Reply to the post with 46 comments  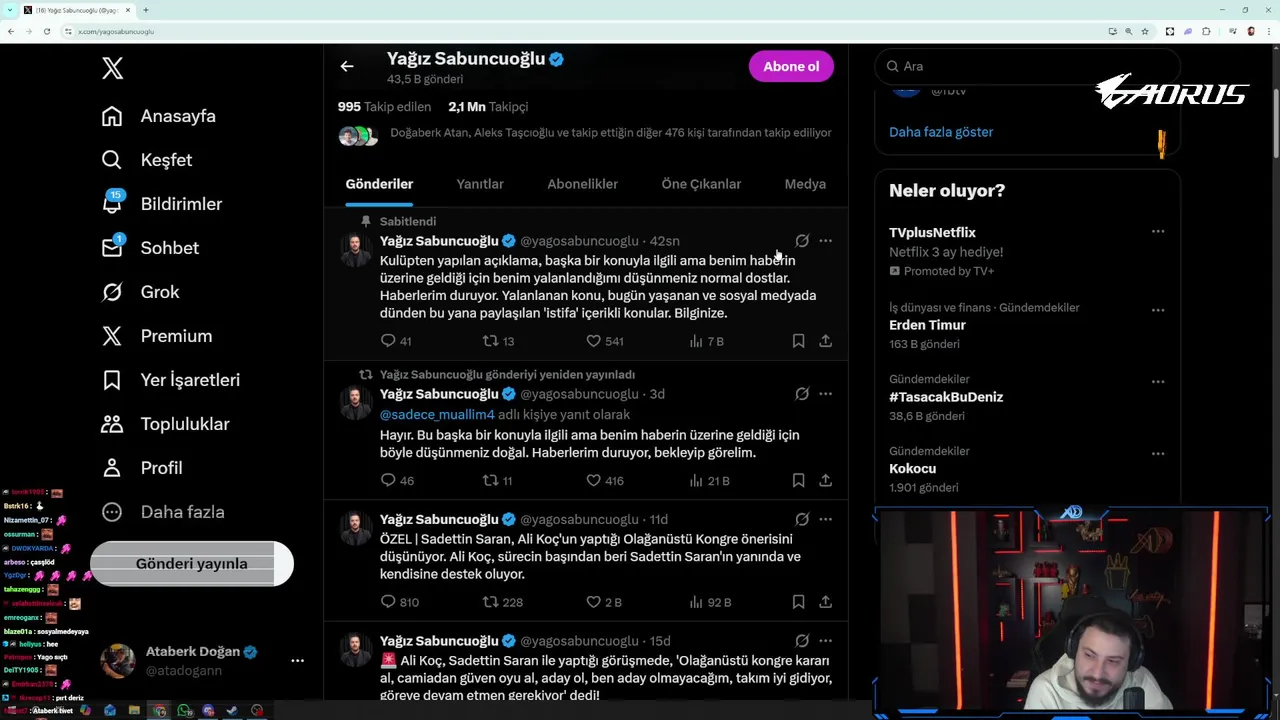coord(388,480)
